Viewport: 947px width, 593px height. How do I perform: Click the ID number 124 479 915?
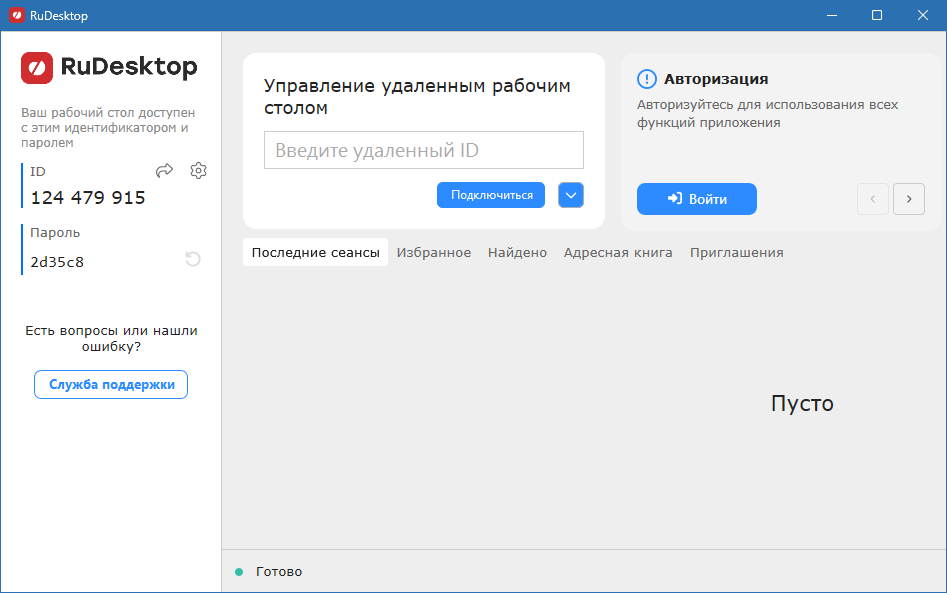click(88, 197)
